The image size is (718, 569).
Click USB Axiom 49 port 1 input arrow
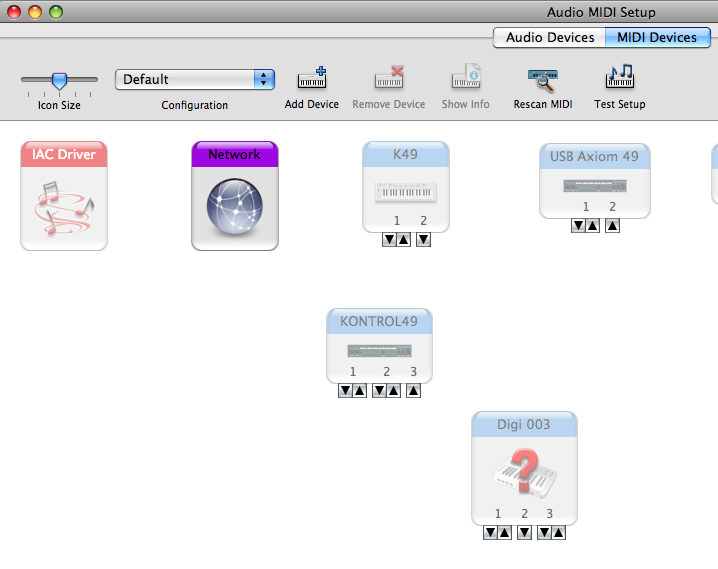coord(578,225)
